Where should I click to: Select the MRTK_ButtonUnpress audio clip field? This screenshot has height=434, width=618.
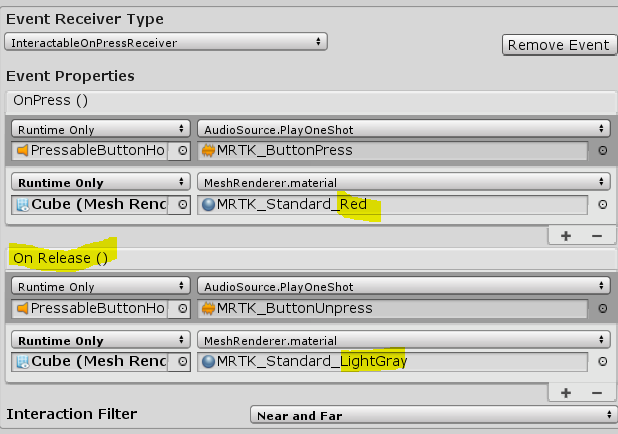pos(392,309)
